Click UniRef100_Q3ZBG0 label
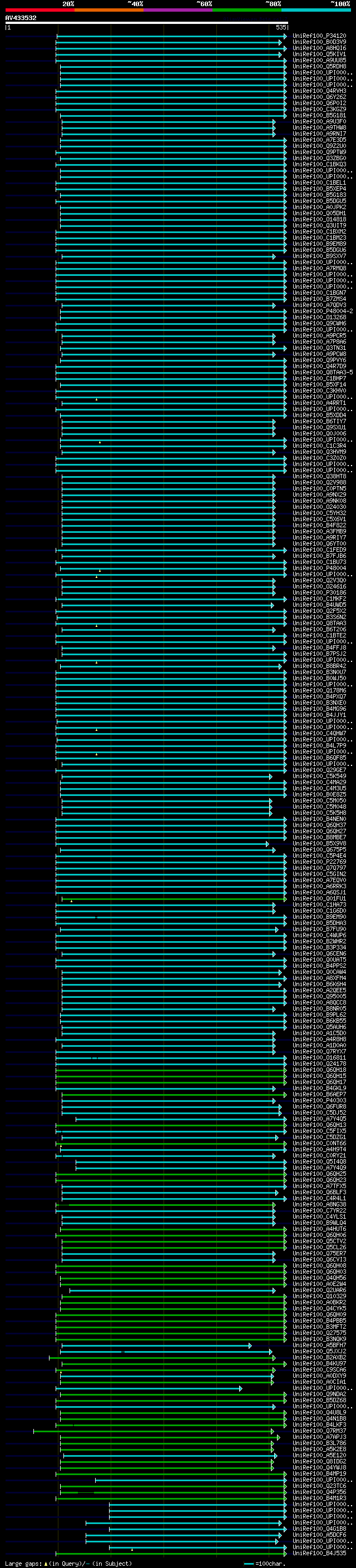Screen dimensions: 356x1568 coord(319,159)
